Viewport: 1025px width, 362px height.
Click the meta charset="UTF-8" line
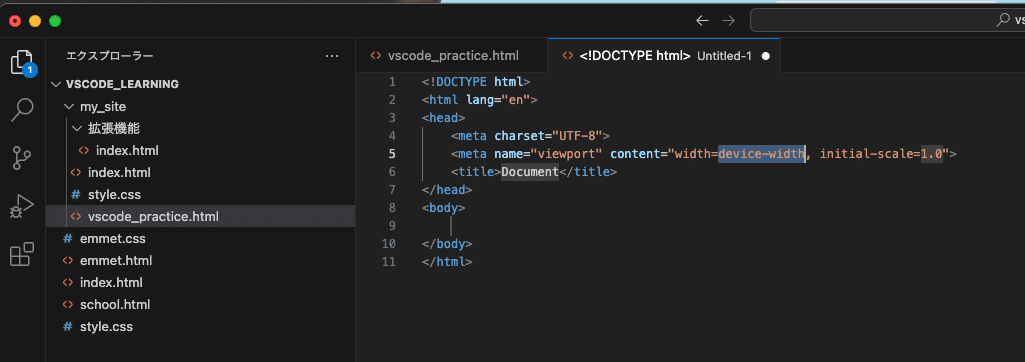pyautogui.click(x=530, y=136)
